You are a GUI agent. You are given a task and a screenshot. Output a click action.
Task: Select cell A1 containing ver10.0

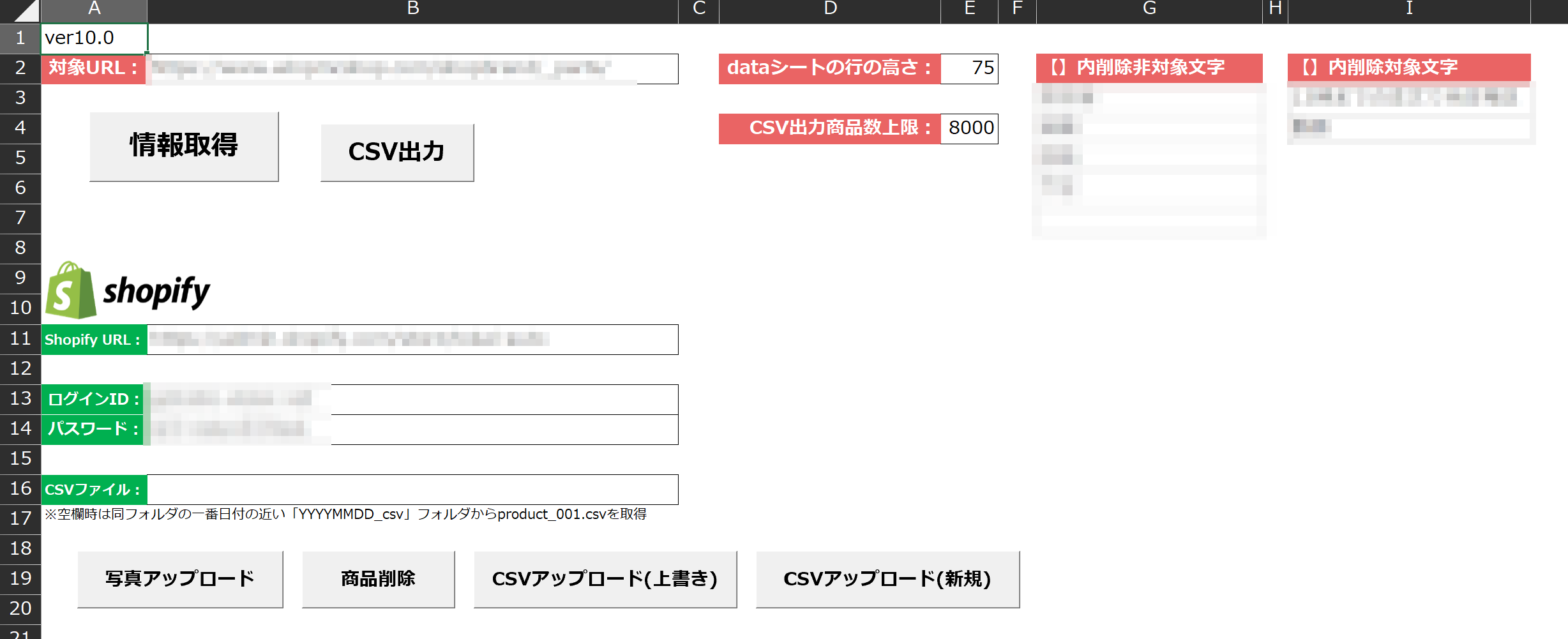coord(94,38)
